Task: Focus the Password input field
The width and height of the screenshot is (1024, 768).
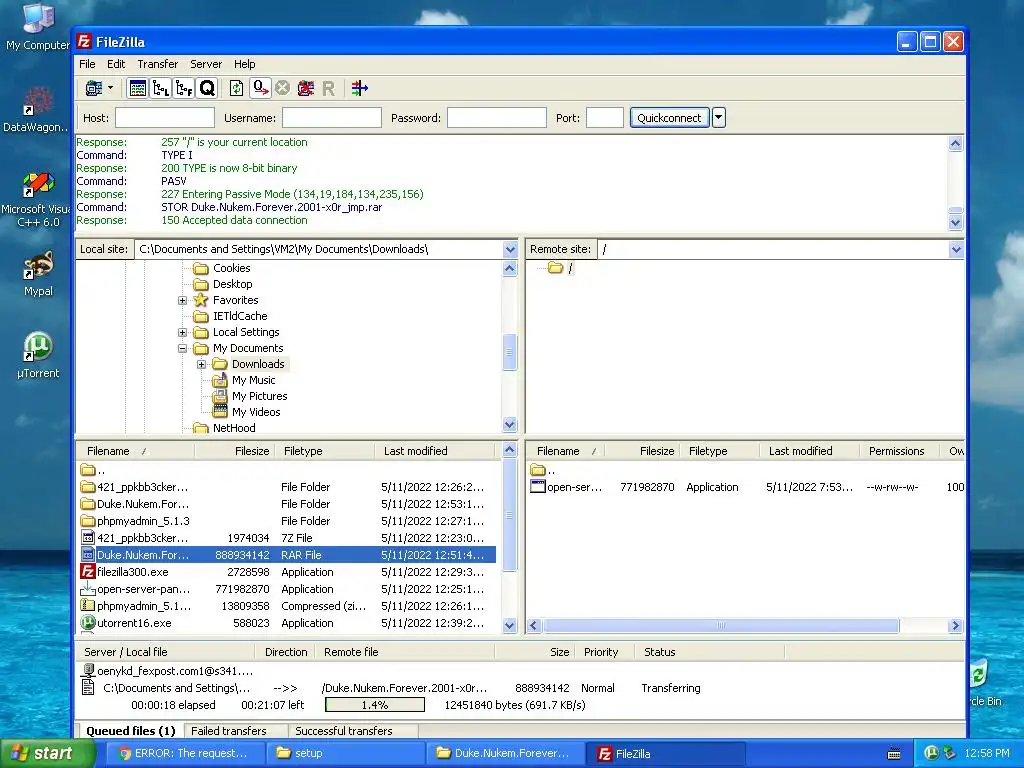Action: pos(496,118)
